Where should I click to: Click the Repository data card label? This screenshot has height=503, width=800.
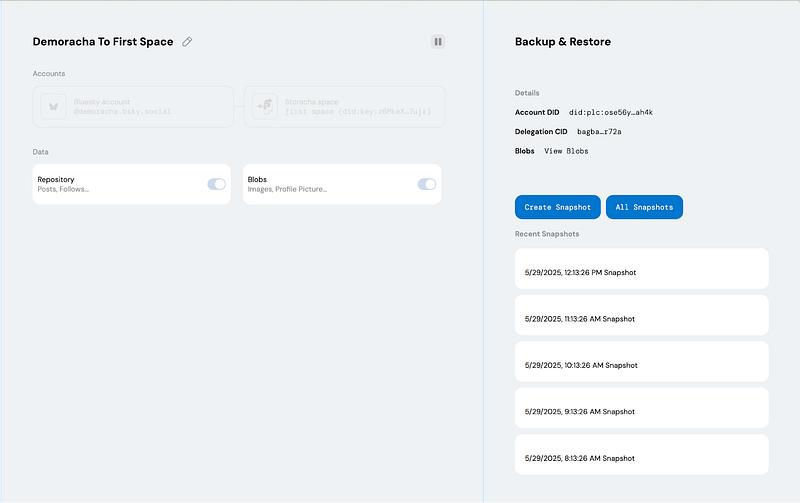coord(56,180)
